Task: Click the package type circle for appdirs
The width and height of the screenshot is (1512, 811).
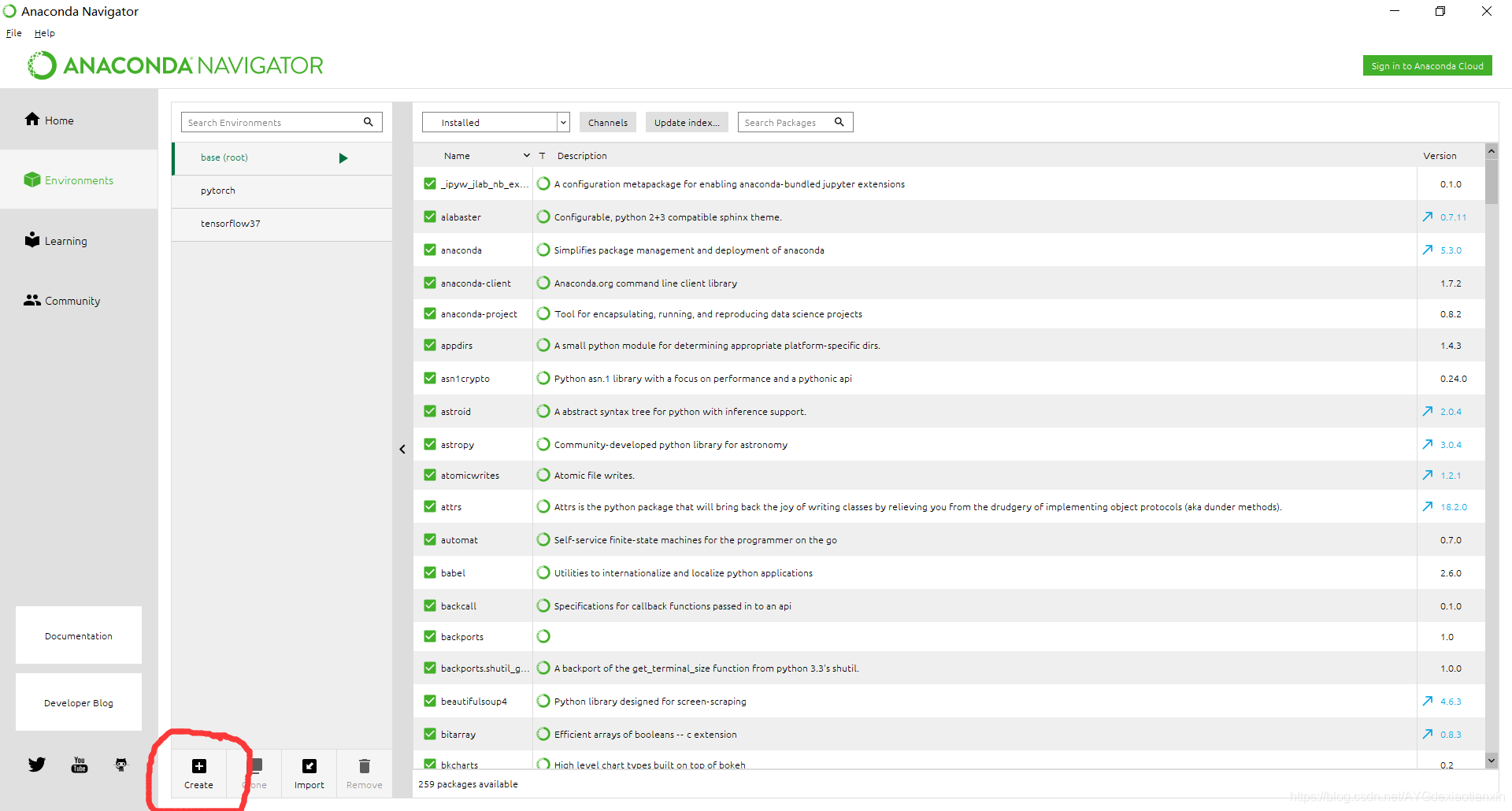Action: coord(543,345)
